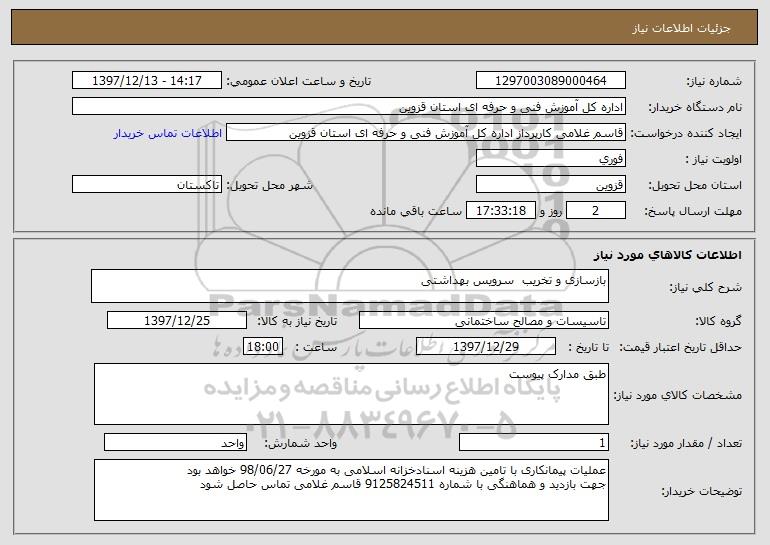Click the مشخصات کالای مورد نیاز text area
Screen dimensions: 770x545
click(351, 394)
